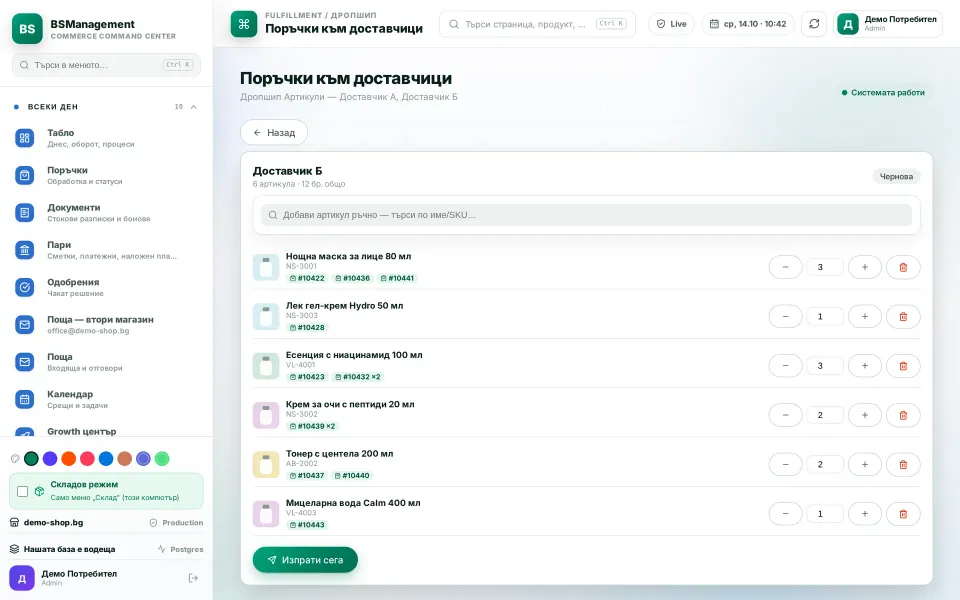Screen dimensions: 960x600
Task: Open the date and time picker
Action: (748, 24)
